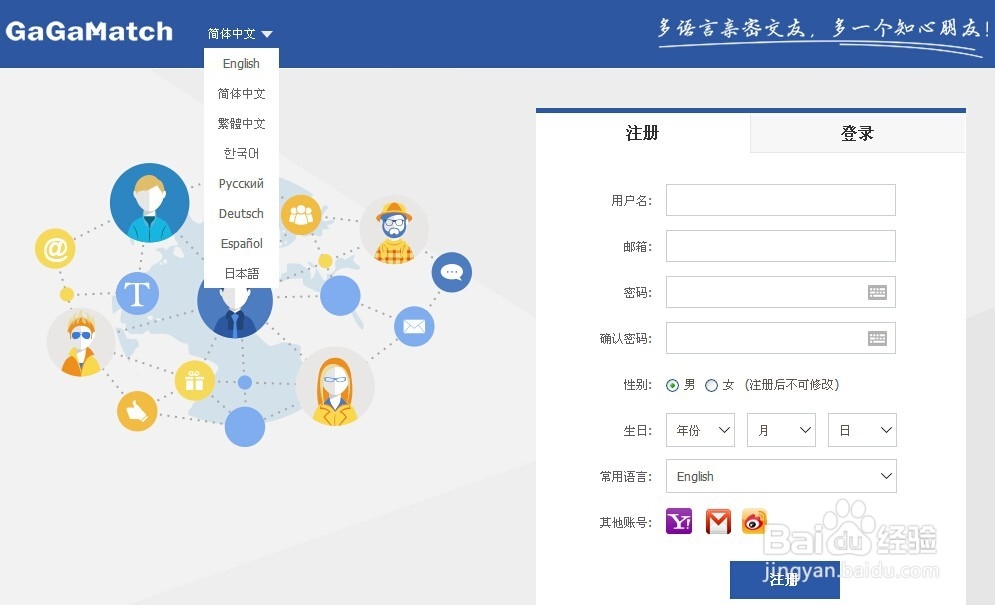Open the 常用语言 English language dropdown
The image size is (995, 605).
point(781,476)
